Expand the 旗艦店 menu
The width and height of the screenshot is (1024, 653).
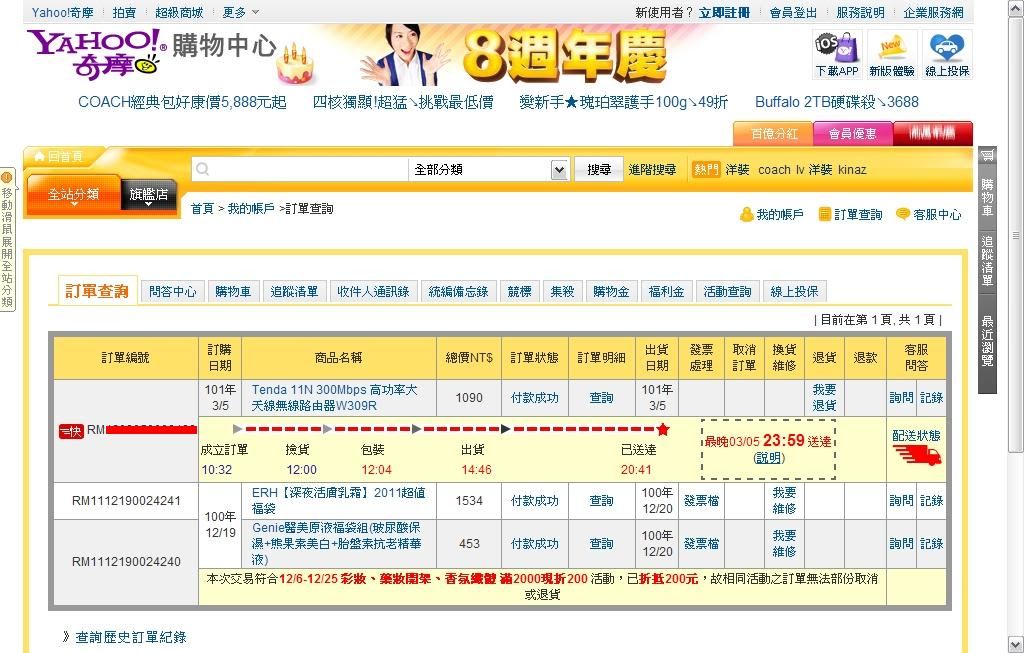point(148,195)
